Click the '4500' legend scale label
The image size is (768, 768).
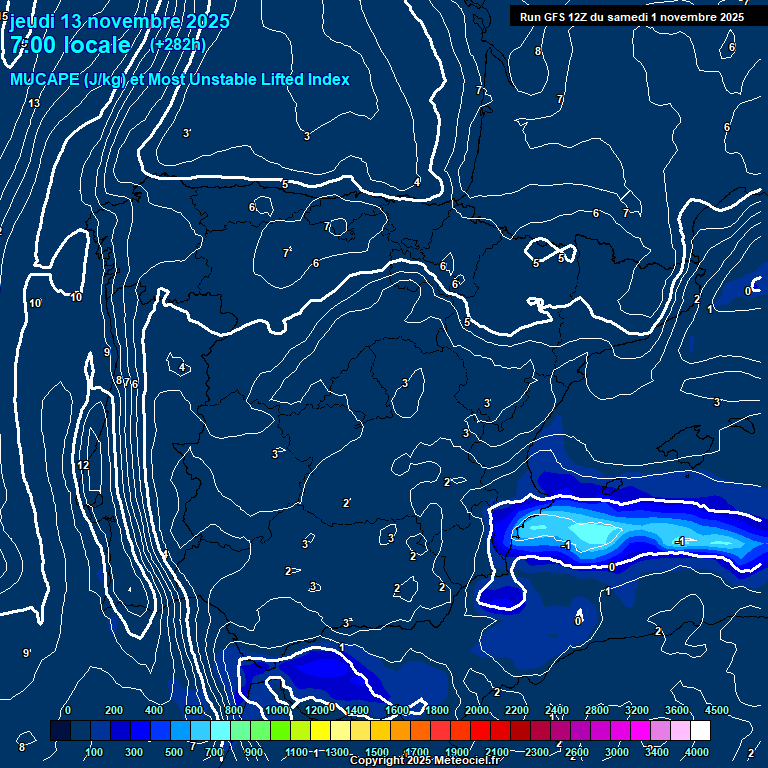717,710
